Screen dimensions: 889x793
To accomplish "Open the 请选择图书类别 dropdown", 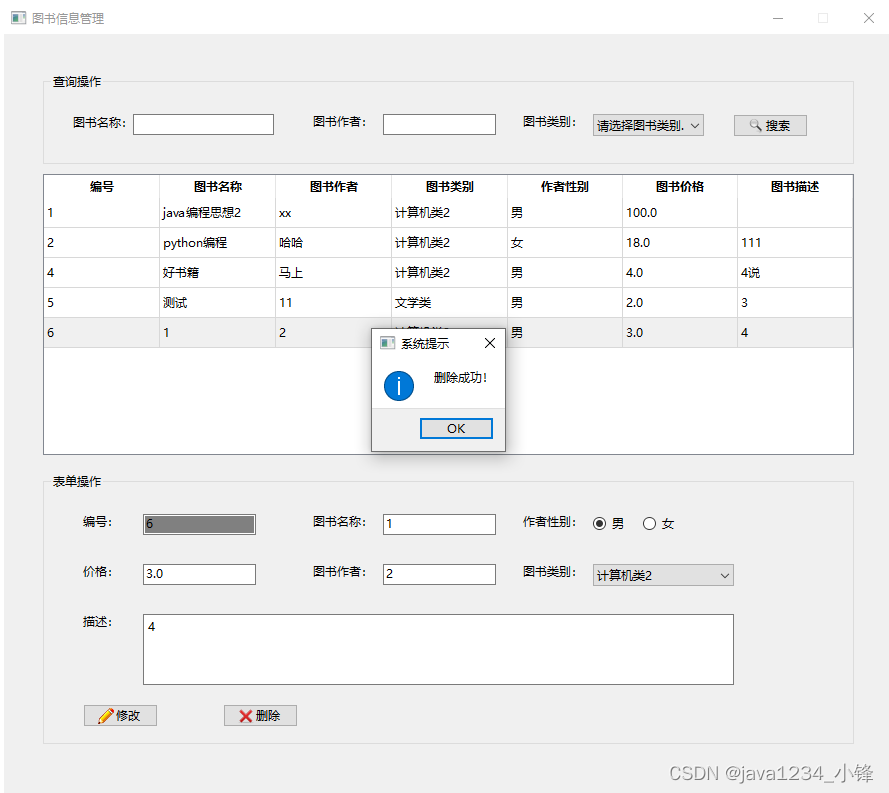I will point(647,125).
